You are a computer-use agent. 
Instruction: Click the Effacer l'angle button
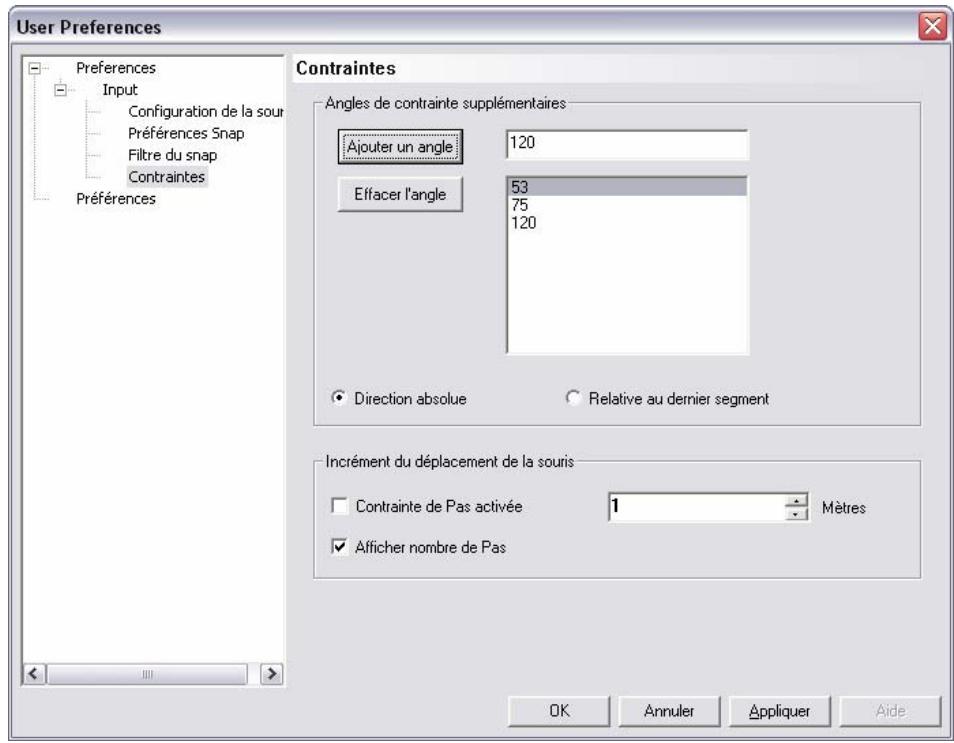pyautogui.click(x=400, y=194)
